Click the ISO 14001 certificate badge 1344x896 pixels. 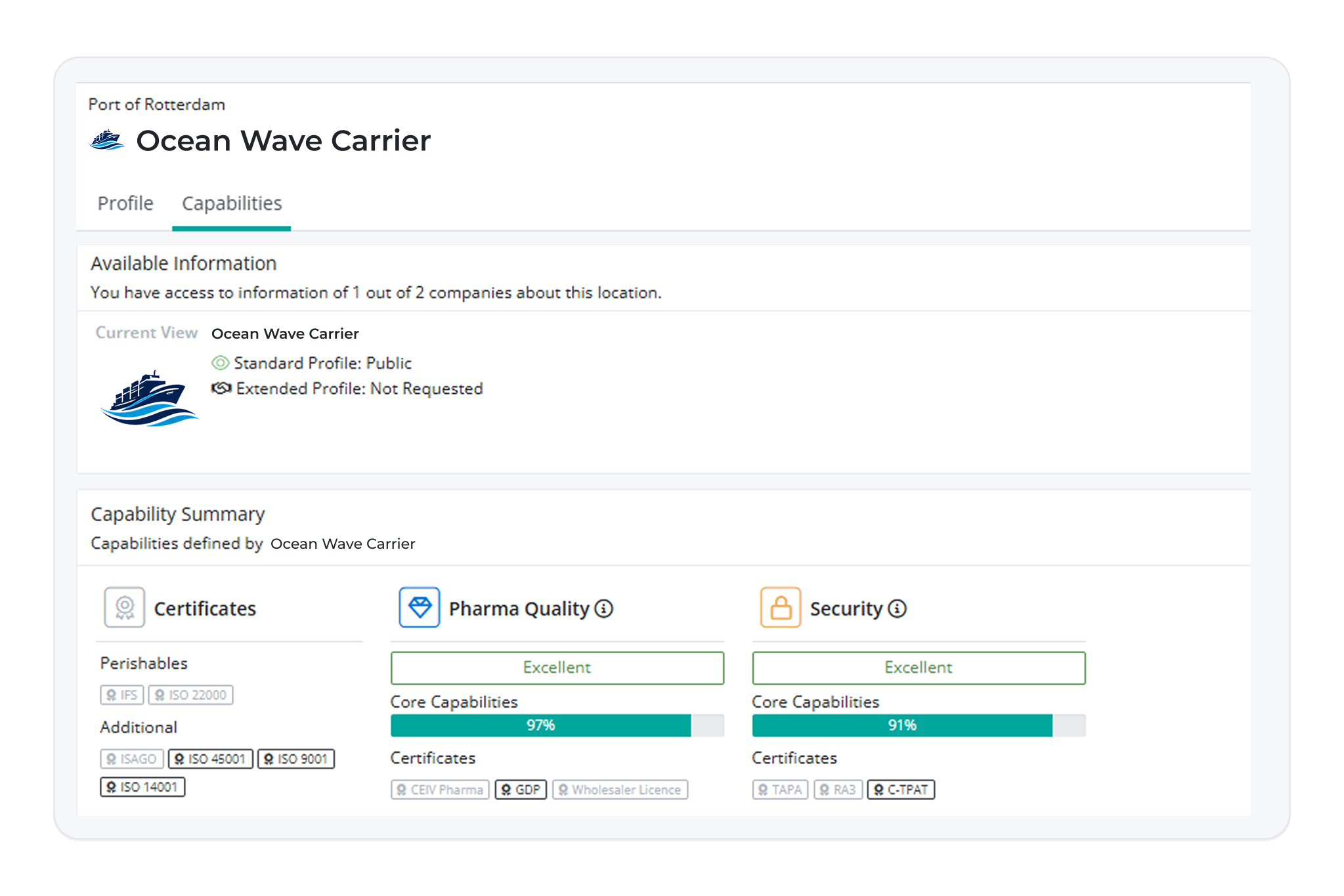coord(142,787)
